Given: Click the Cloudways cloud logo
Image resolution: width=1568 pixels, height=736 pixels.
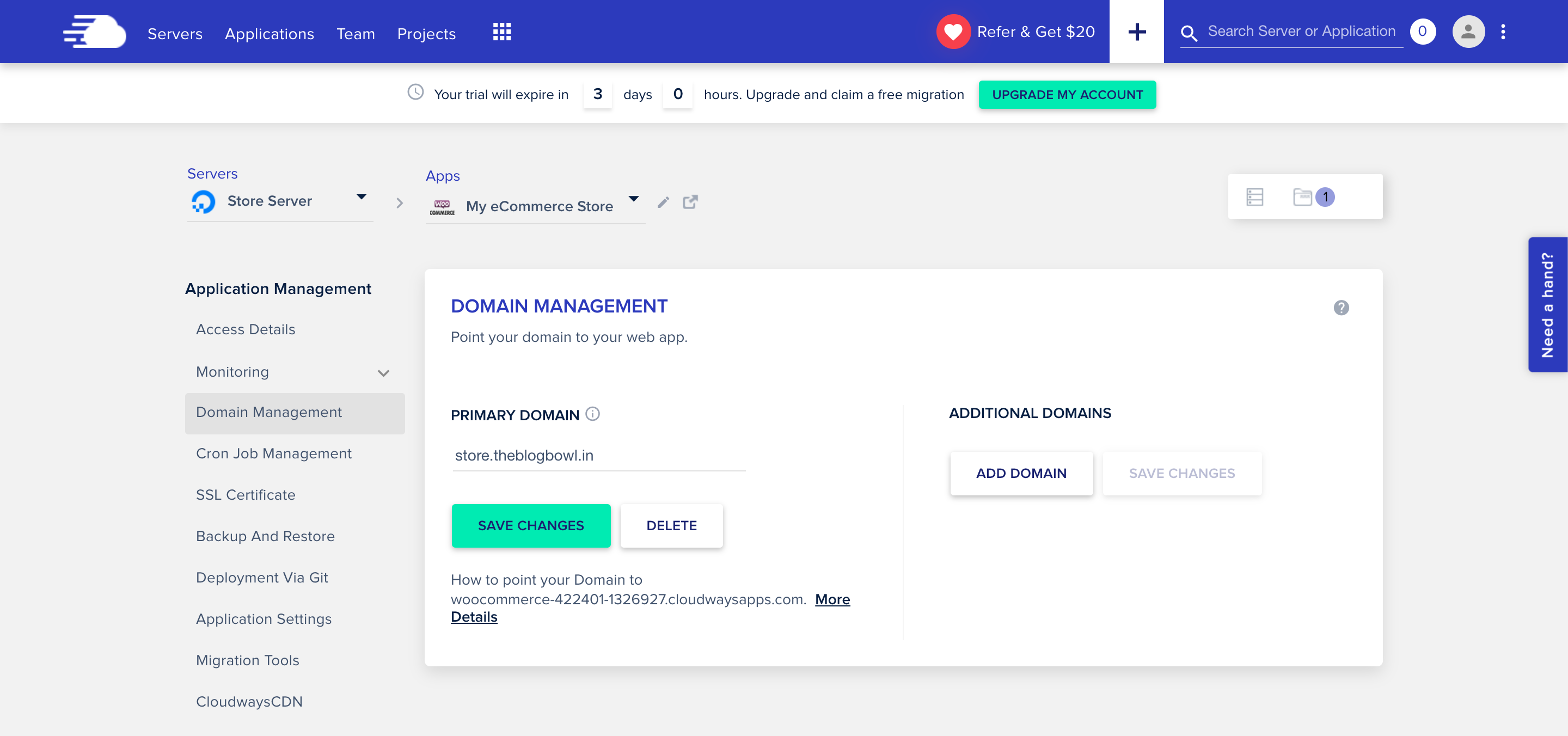Looking at the screenshot, I should point(95,32).
